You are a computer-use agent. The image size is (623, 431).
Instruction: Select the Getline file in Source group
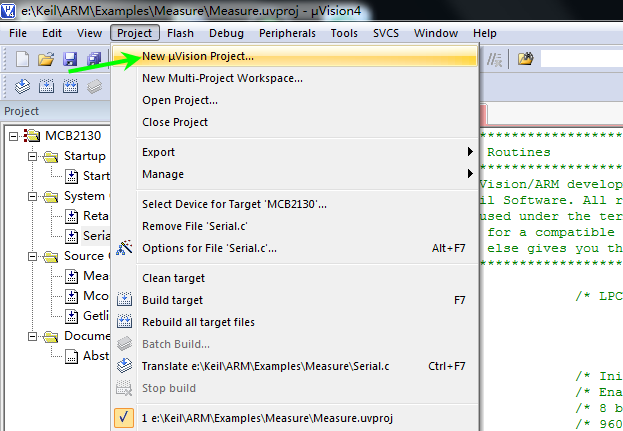[x=95, y=316]
